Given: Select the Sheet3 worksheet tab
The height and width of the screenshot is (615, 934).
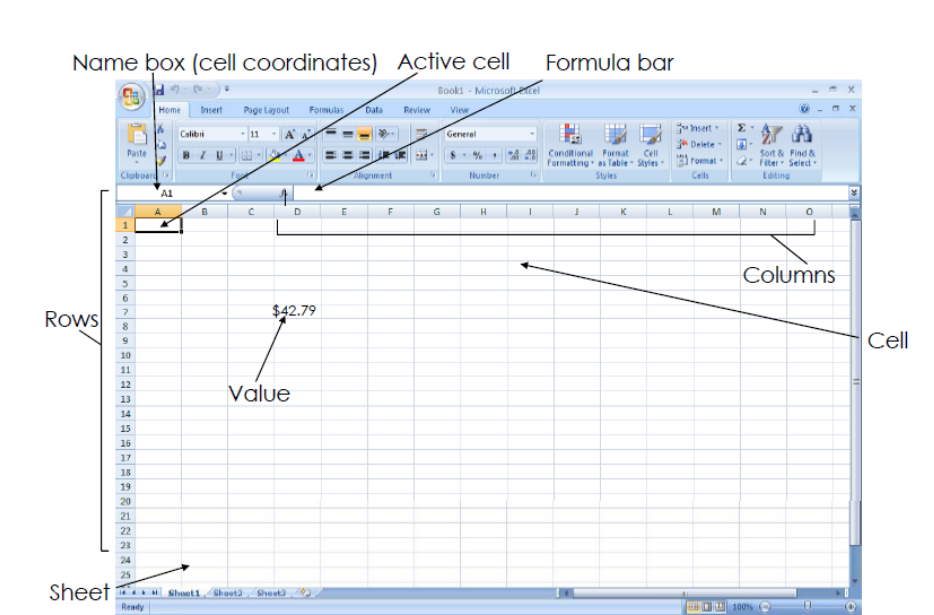Looking at the screenshot, I should pos(271,593).
